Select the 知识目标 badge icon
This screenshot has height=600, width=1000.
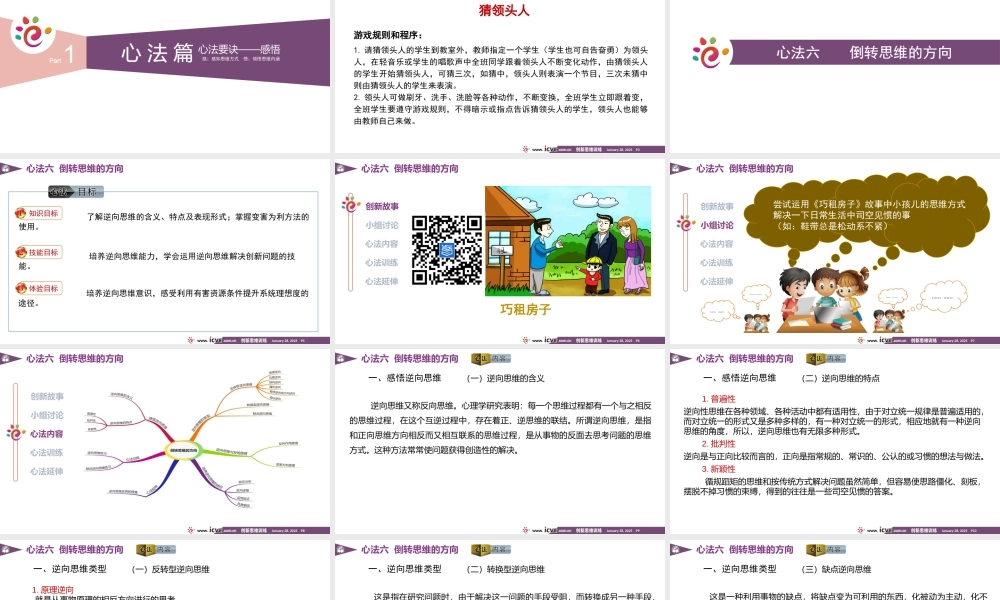21,212
